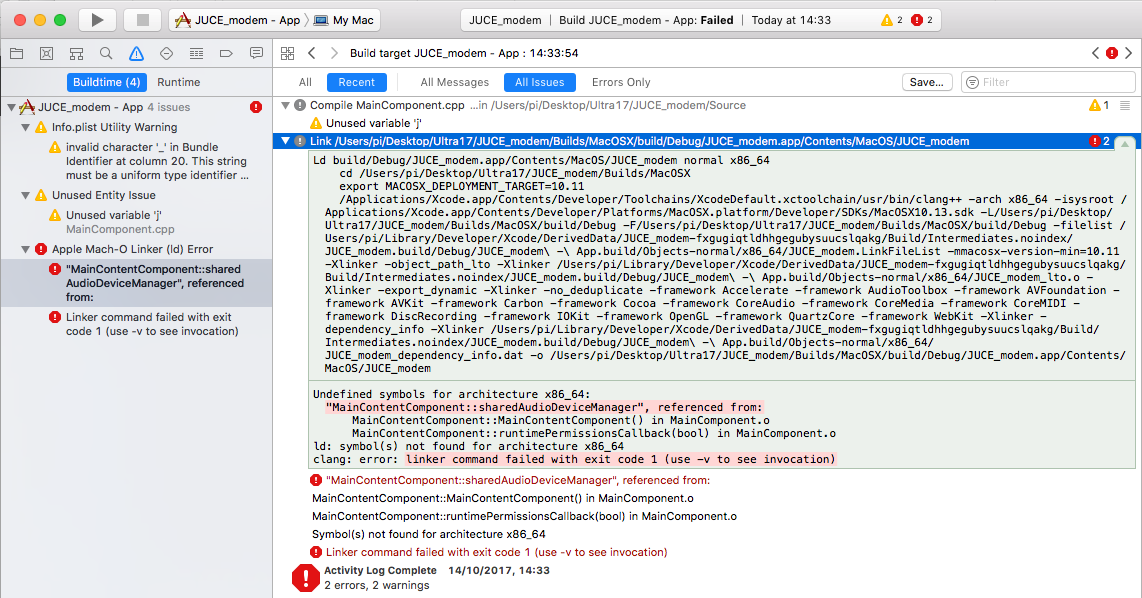The width and height of the screenshot is (1142, 598).
Task: Open the report navigator speech bubble
Action: [x=256, y=53]
